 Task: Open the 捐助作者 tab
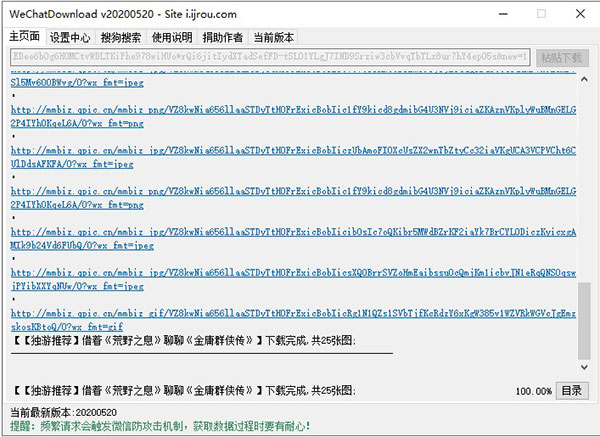coord(223,38)
